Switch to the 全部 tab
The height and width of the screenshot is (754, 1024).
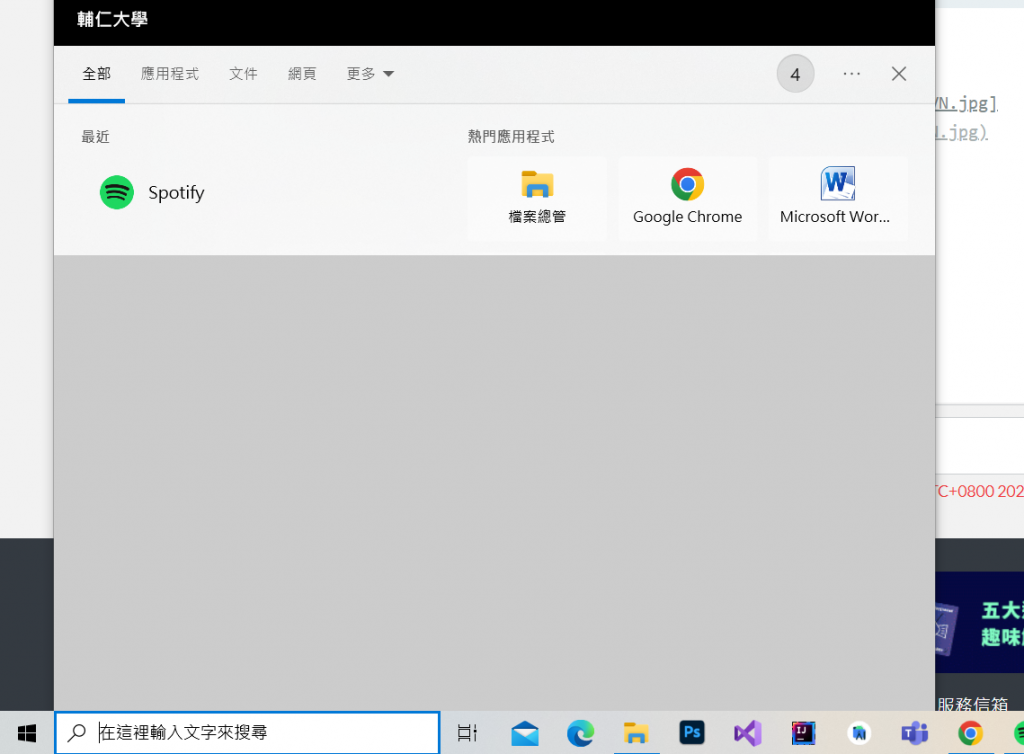(97, 74)
